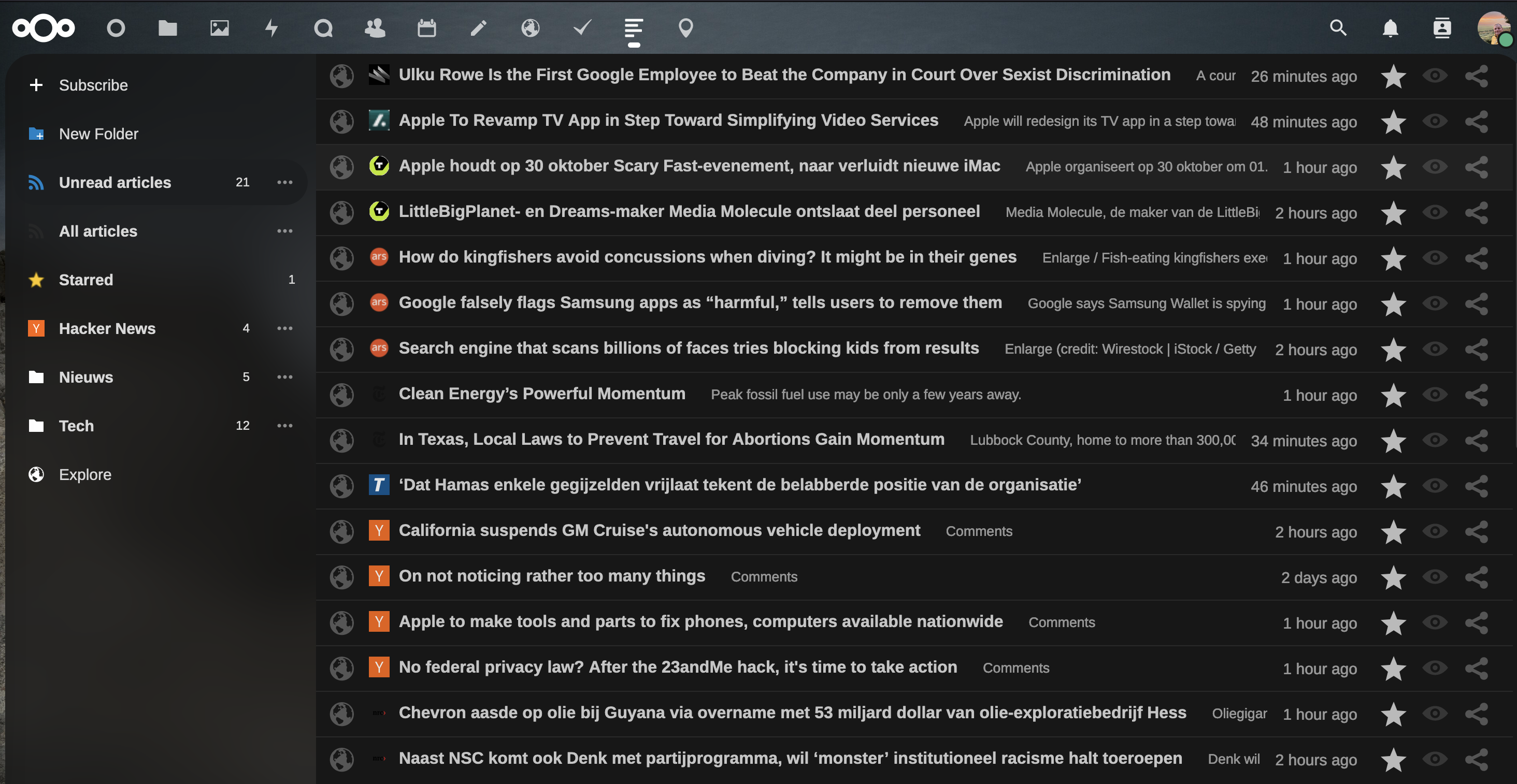Open the search magnifier in the top bar
This screenshot has height=784, width=1517.
[x=1339, y=27]
